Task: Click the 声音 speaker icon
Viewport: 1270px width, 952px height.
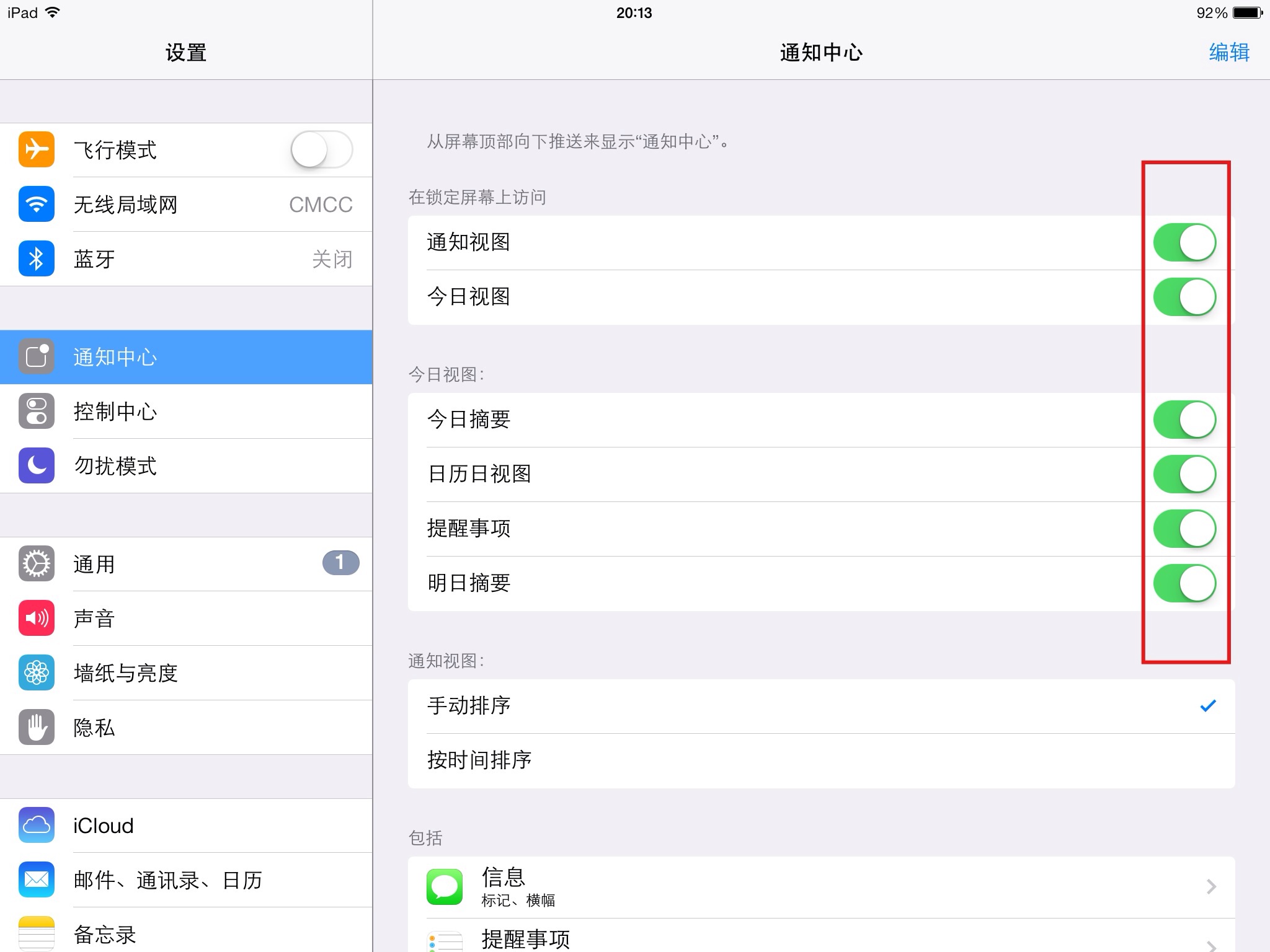Action: tap(36, 618)
